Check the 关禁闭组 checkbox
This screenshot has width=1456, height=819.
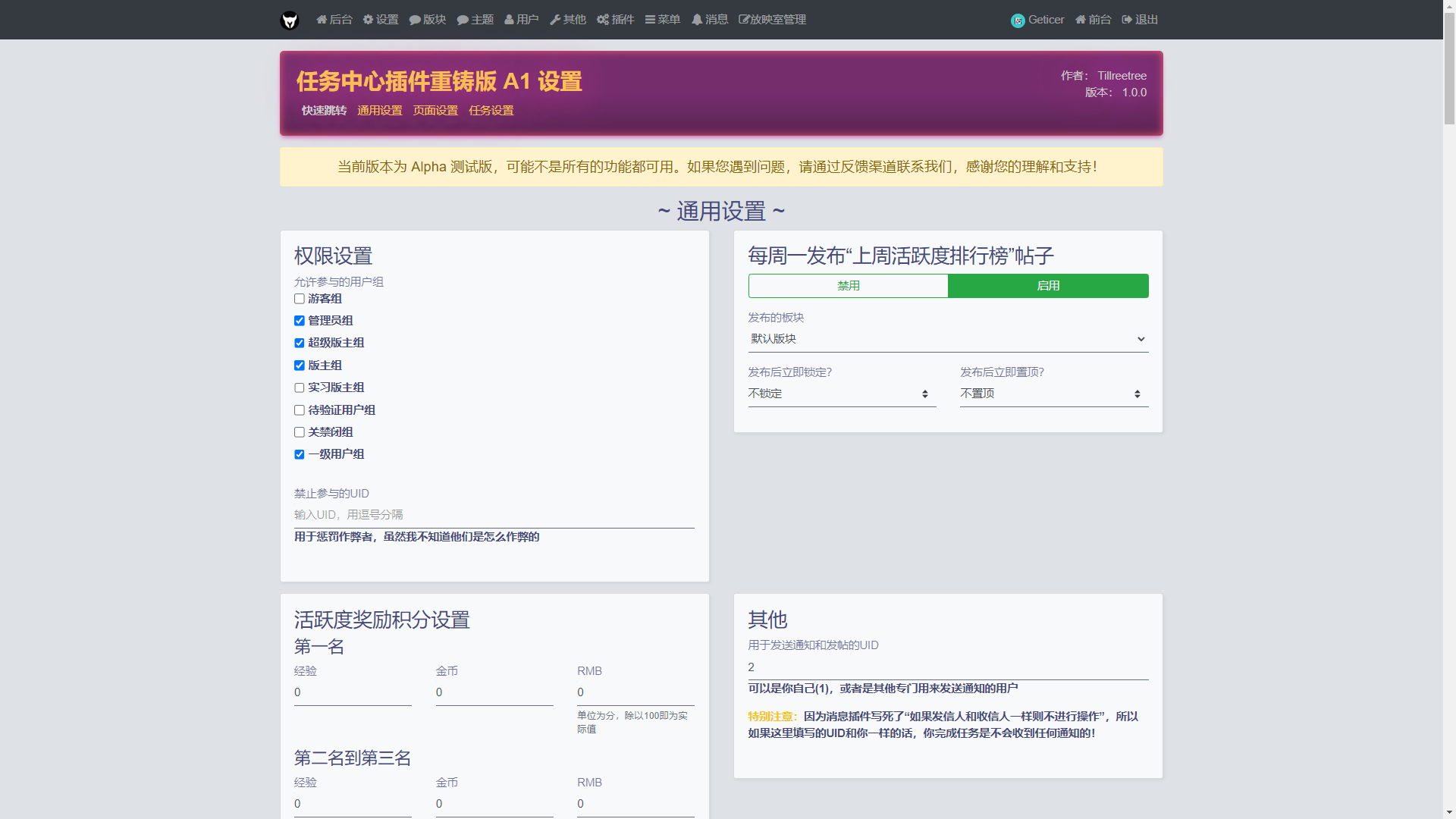(x=300, y=432)
